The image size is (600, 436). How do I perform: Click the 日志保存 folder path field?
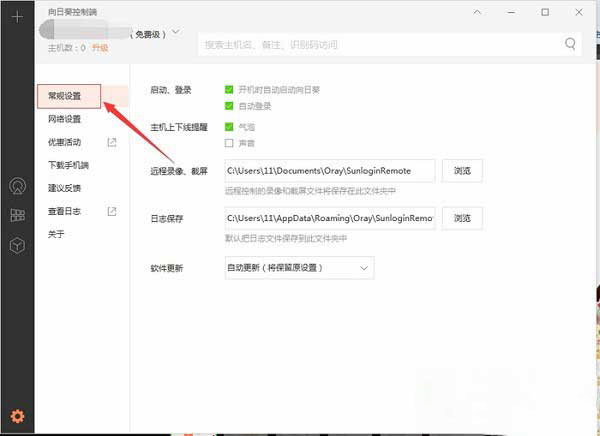click(x=330, y=218)
